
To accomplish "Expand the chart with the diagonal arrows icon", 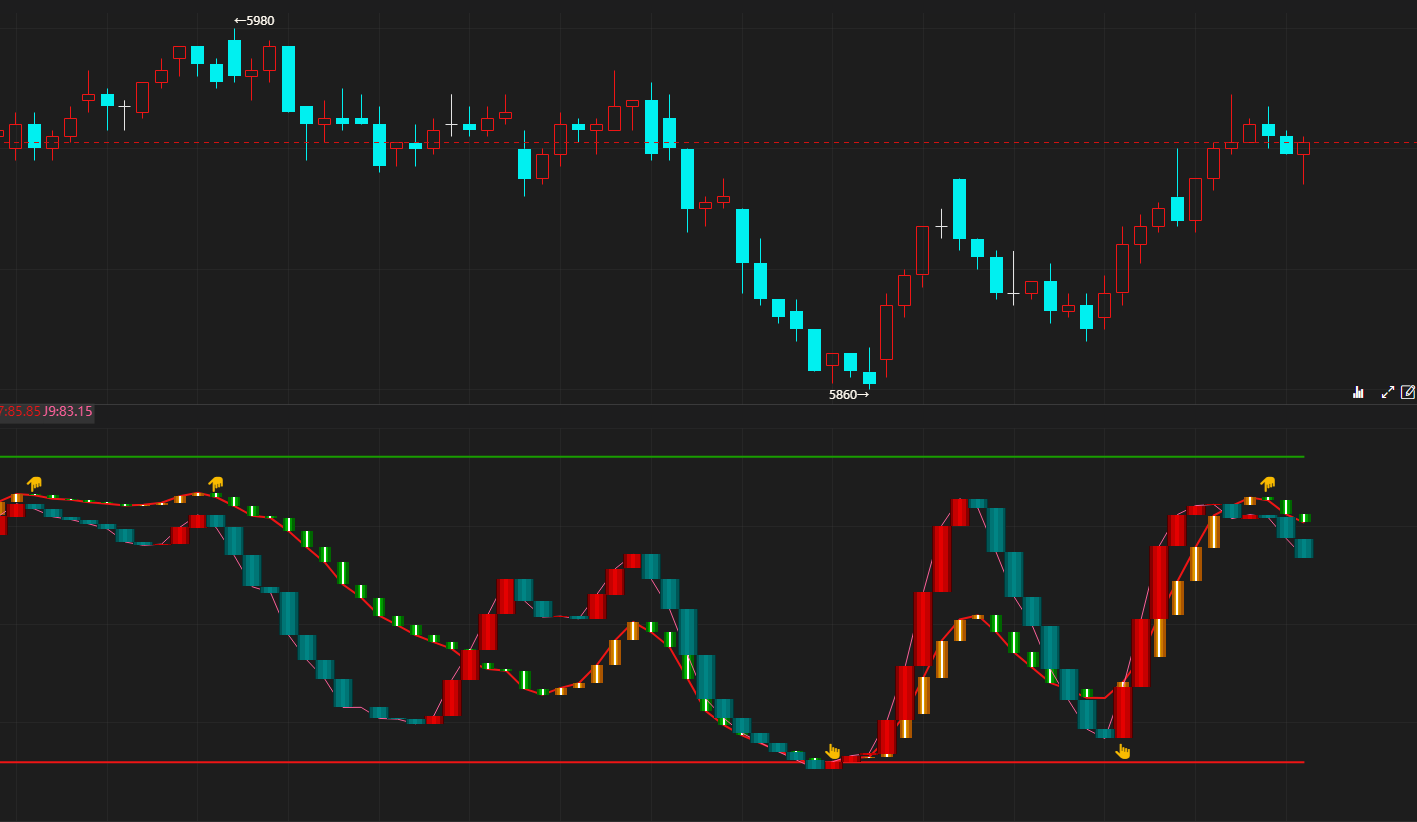I will pyautogui.click(x=1387, y=392).
